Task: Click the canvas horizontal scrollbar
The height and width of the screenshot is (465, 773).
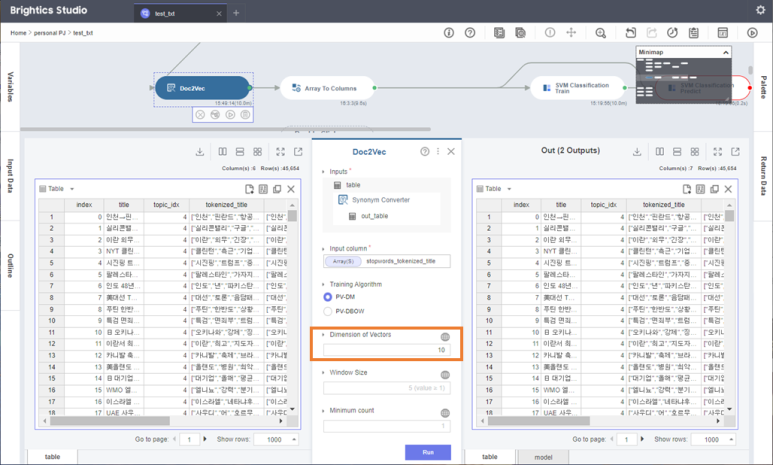Action: coord(225,129)
